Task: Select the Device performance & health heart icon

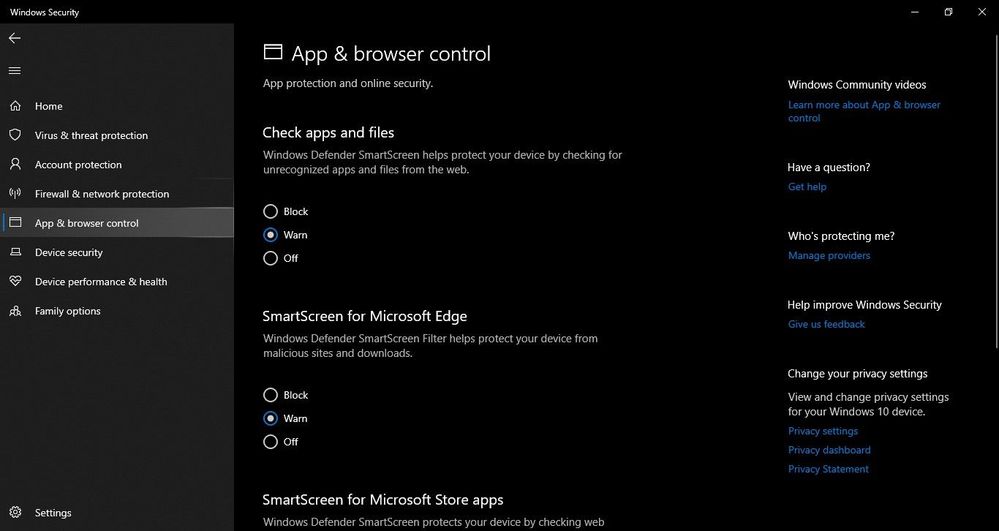Action: [15, 282]
